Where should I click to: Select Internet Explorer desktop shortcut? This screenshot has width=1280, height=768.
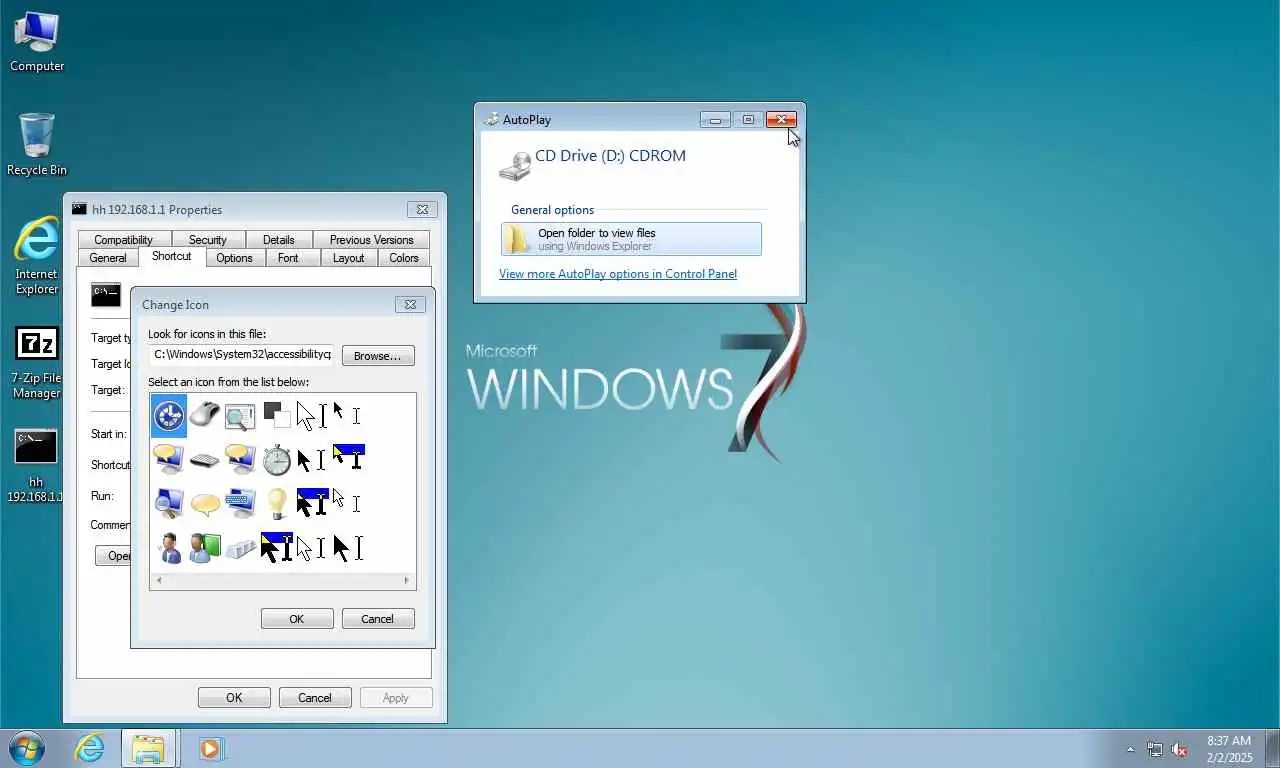point(37,256)
